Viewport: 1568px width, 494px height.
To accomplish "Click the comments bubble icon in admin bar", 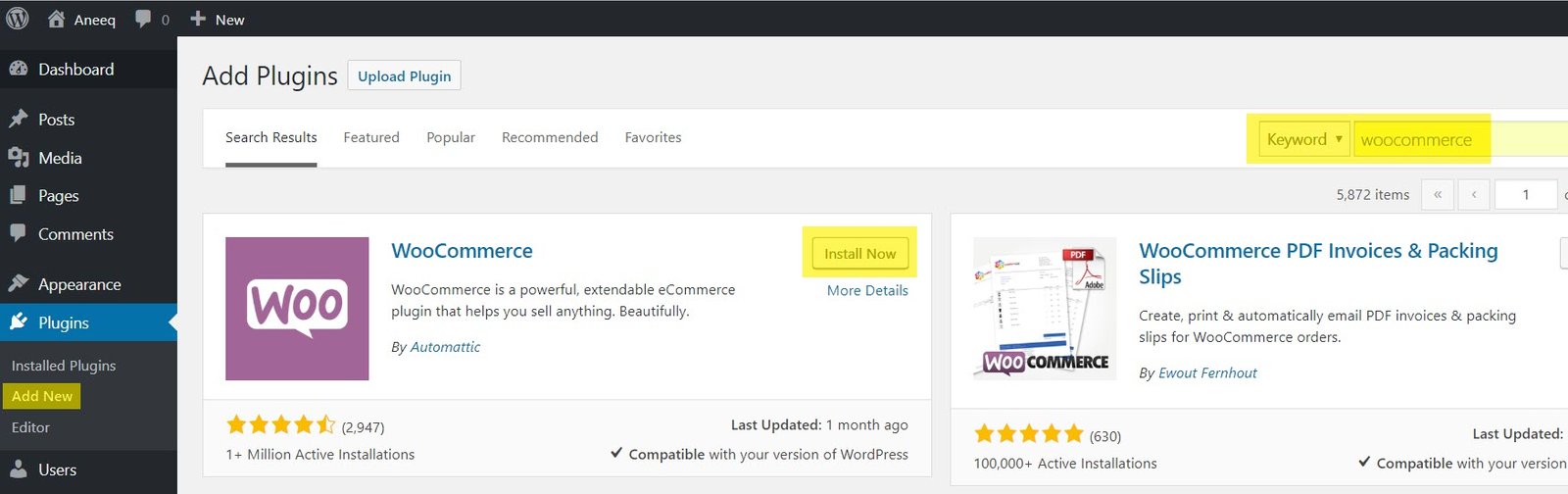I will pyautogui.click(x=143, y=19).
